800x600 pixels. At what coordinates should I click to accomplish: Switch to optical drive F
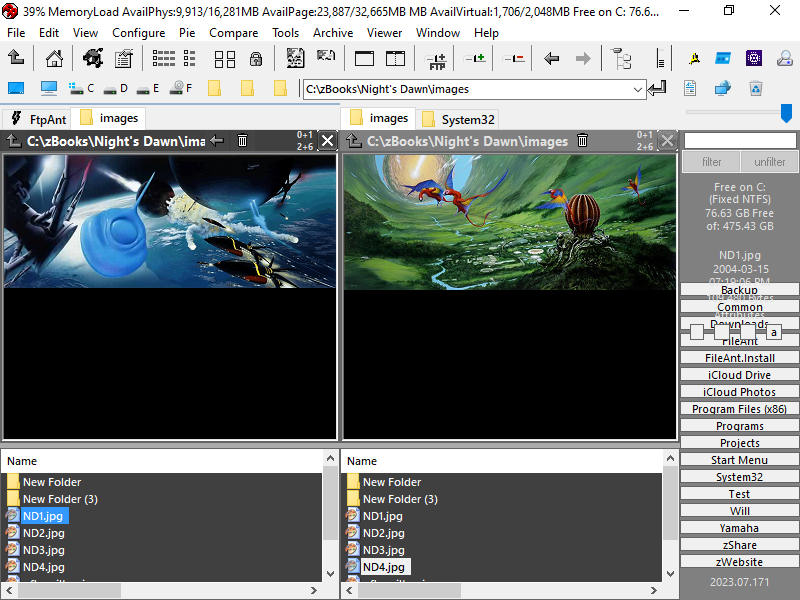coord(181,88)
